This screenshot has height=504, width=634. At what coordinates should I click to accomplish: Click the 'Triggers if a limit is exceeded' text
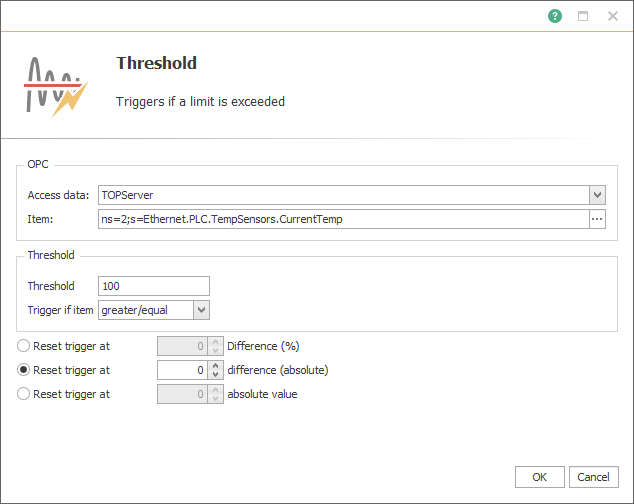200,102
